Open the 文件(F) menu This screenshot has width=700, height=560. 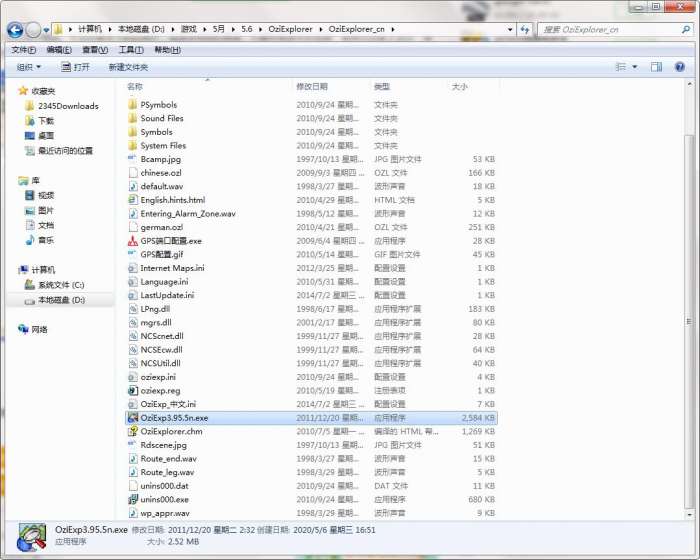[x=24, y=50]
